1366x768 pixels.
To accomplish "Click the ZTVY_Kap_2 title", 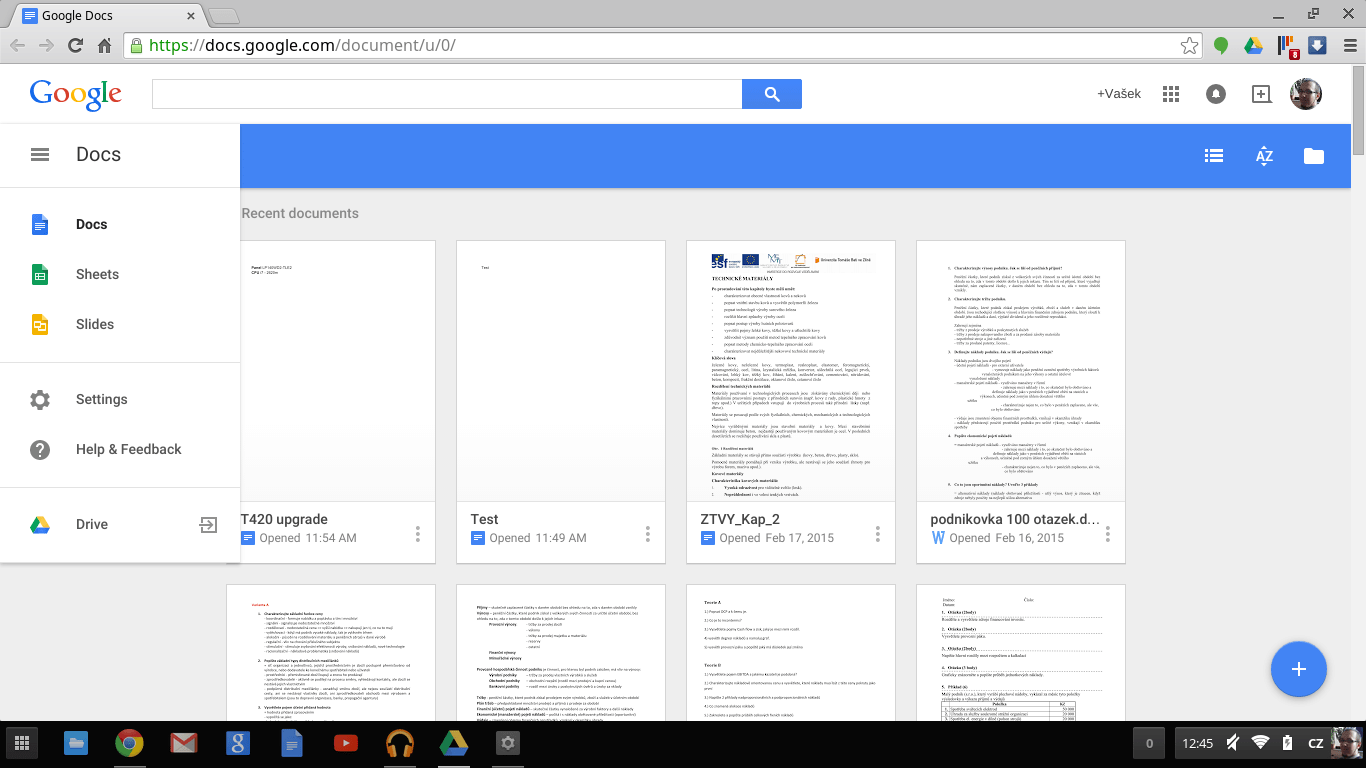I will (740, 519).
